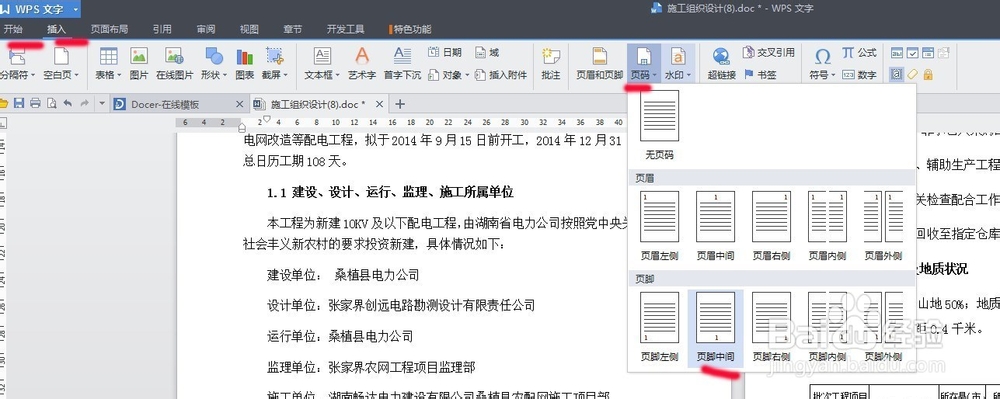This screenshot has height=399, width=1000.
Task: Switch to the 视图 tab
Action: coord(249,29)
